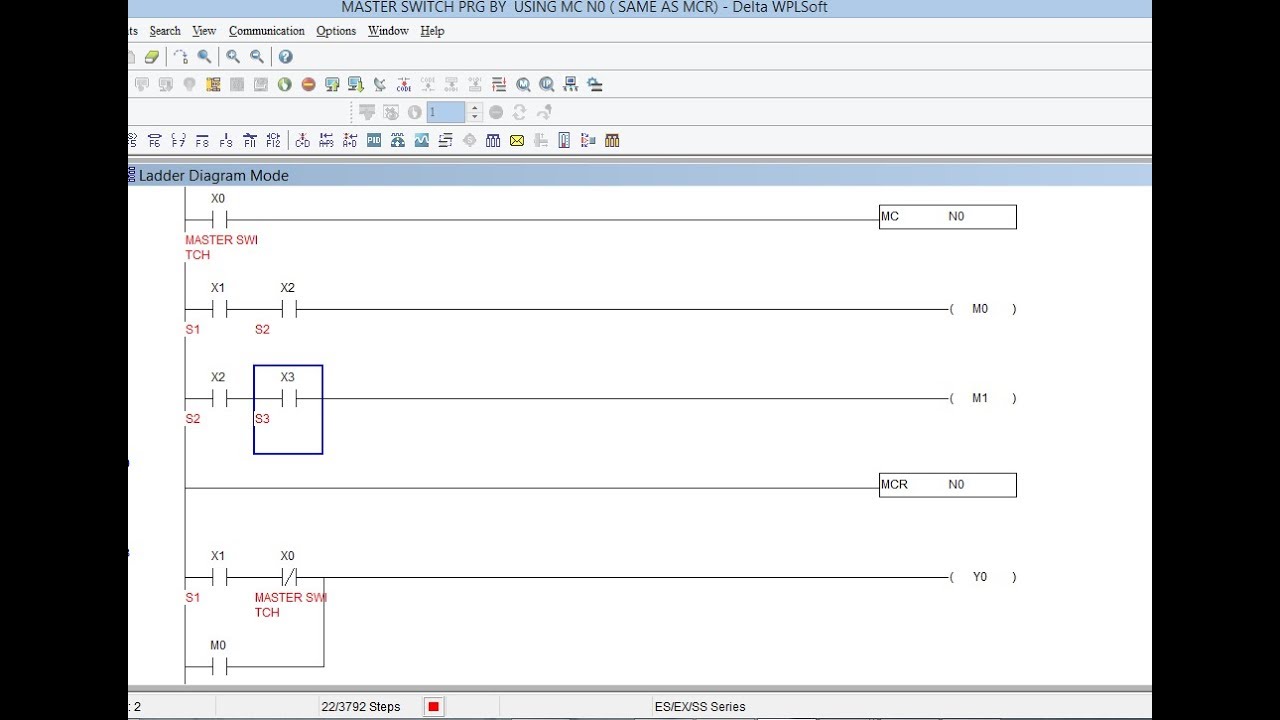Screen dimensions: 1280x720
Task: Insert application instruction with F7 icon
Action: click(178, 141)
